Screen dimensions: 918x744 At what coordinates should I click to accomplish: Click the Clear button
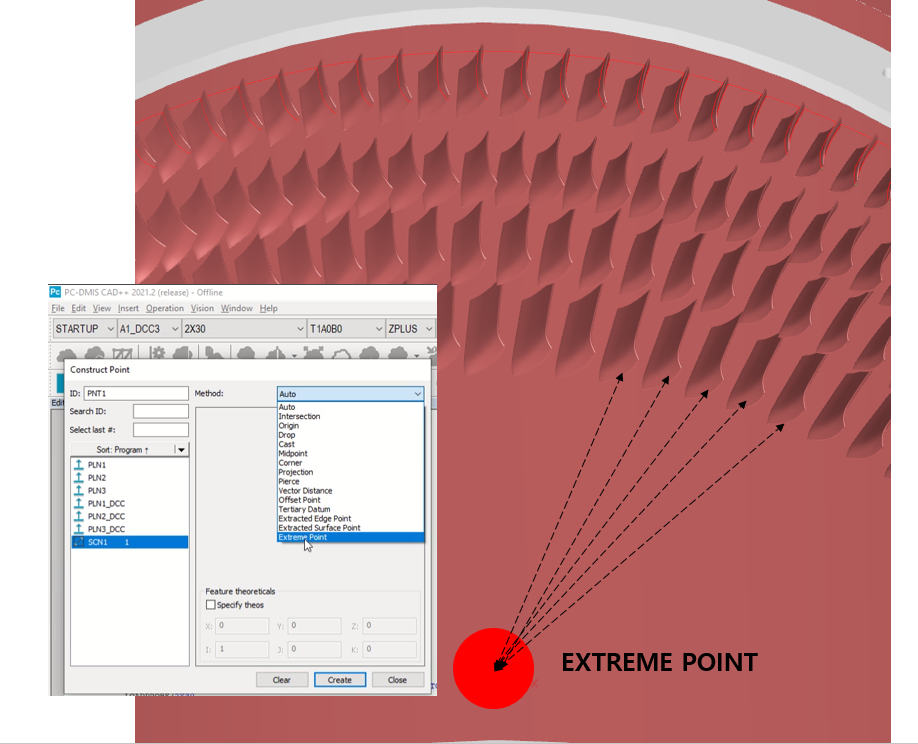(282, 680)
